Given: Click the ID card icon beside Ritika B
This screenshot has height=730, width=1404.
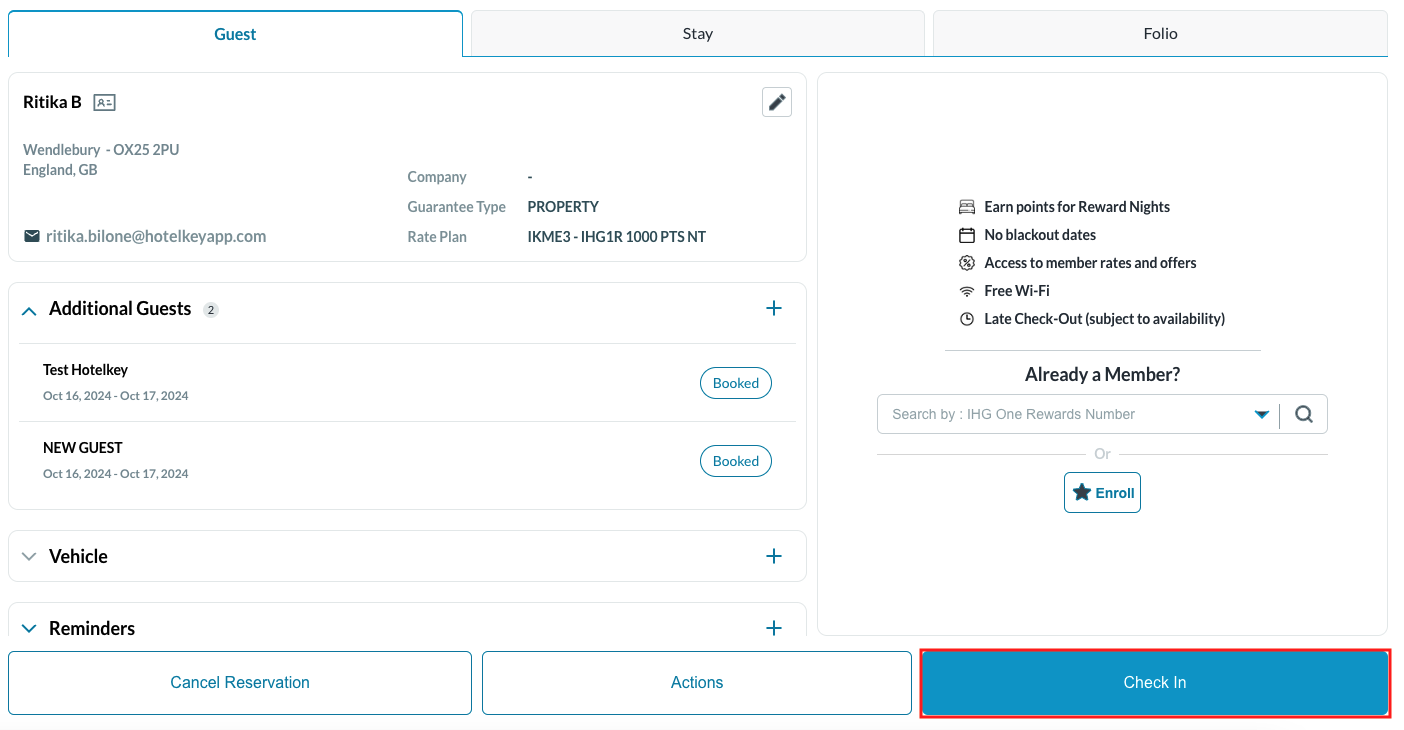Looking at the screenshot, I should [104, 102].
